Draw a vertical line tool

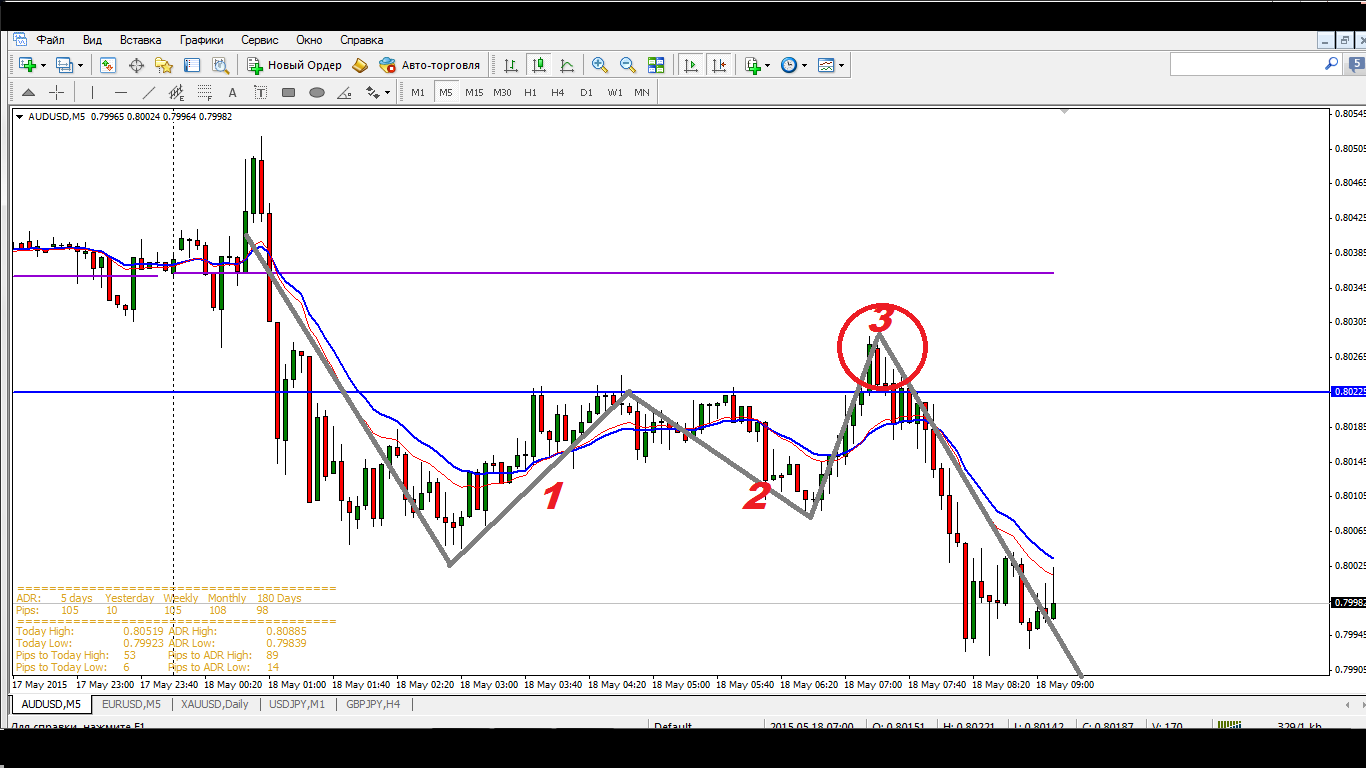click(92, 93)
